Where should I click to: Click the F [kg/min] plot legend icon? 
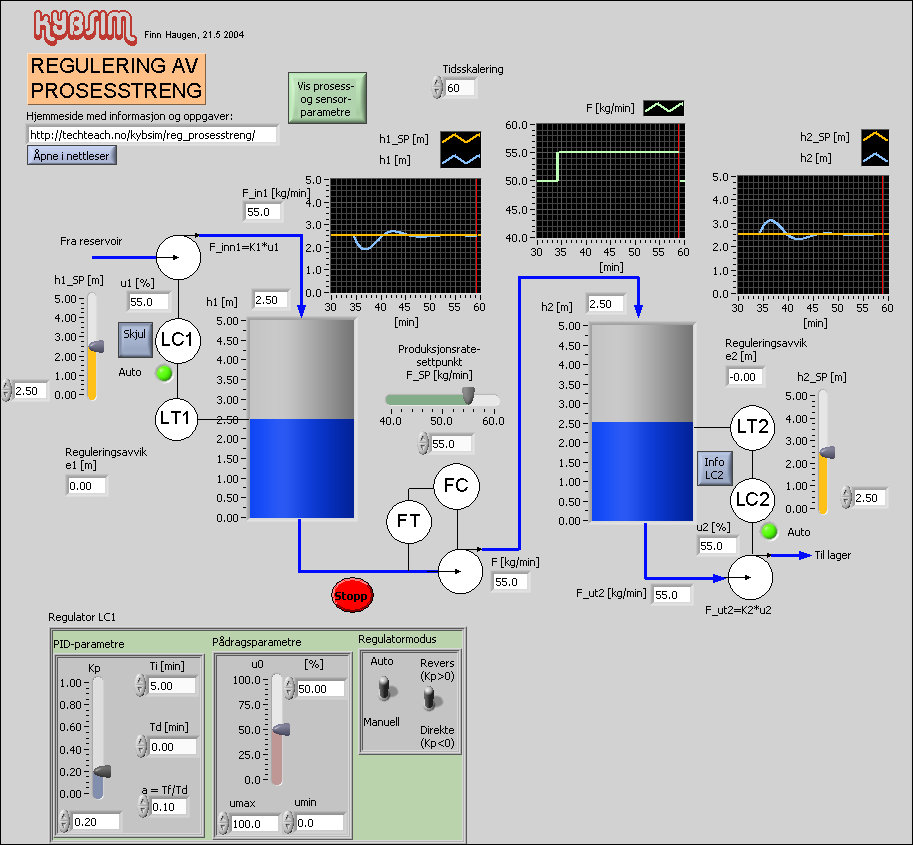pos(663,107)
